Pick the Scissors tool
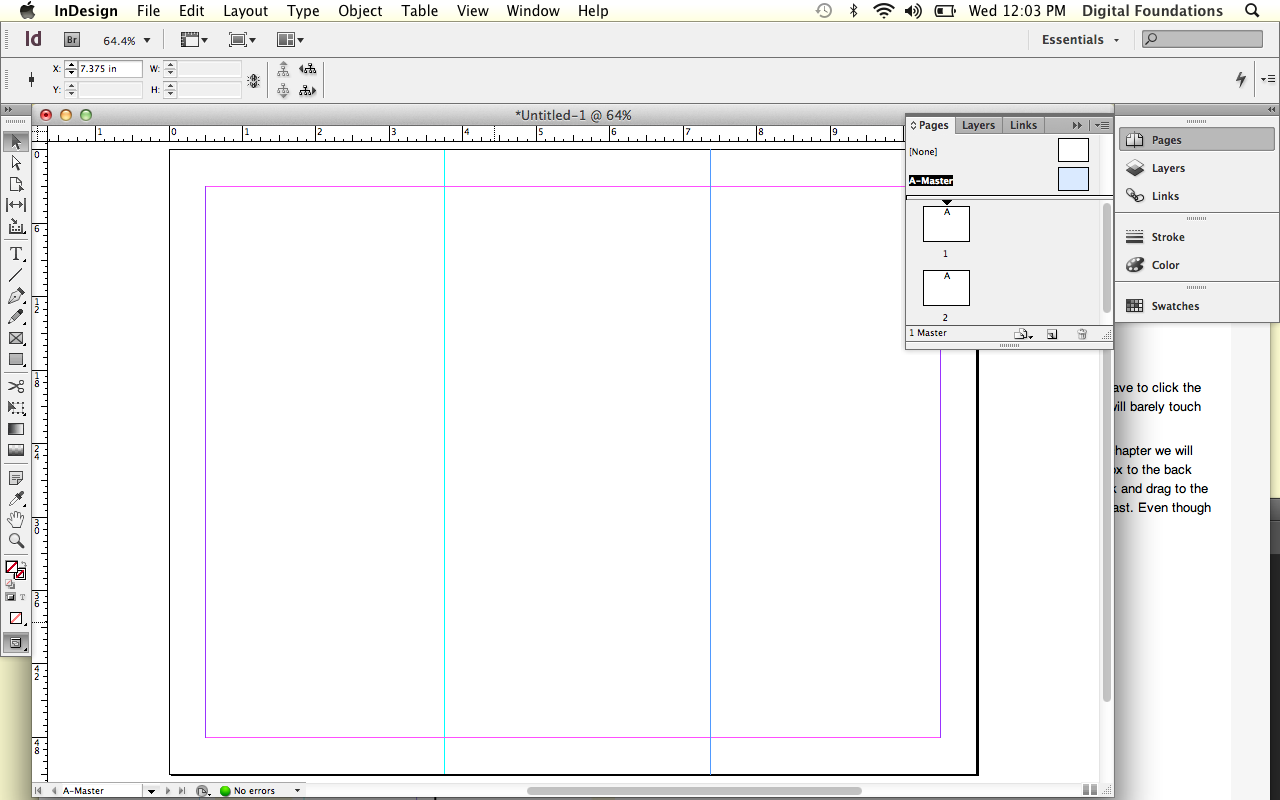This screenshot has width=1280, height=800. (x=16, y=386)
